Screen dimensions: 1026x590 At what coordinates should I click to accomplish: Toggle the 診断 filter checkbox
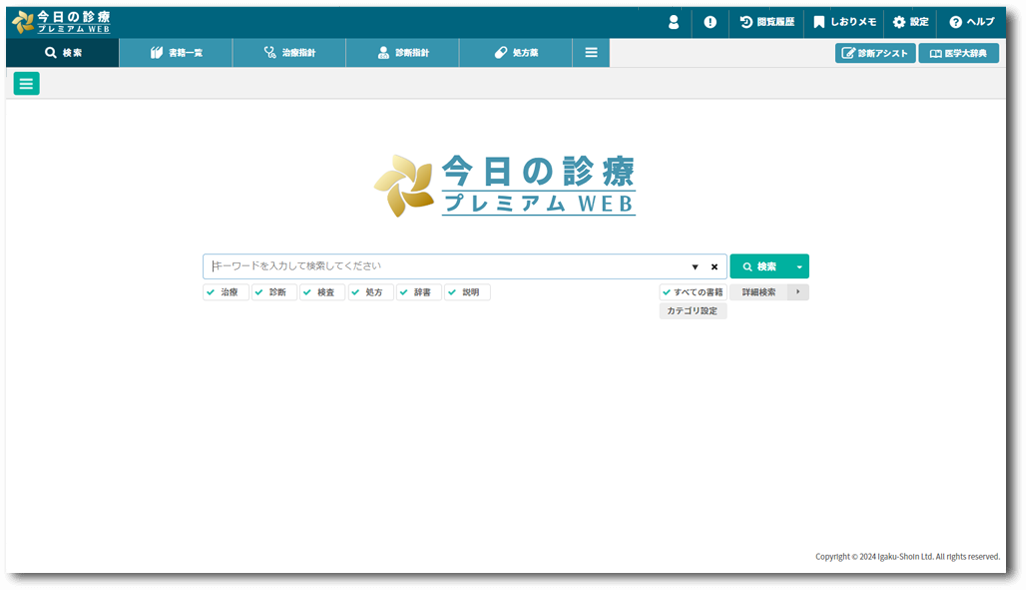tap(274, 292)
